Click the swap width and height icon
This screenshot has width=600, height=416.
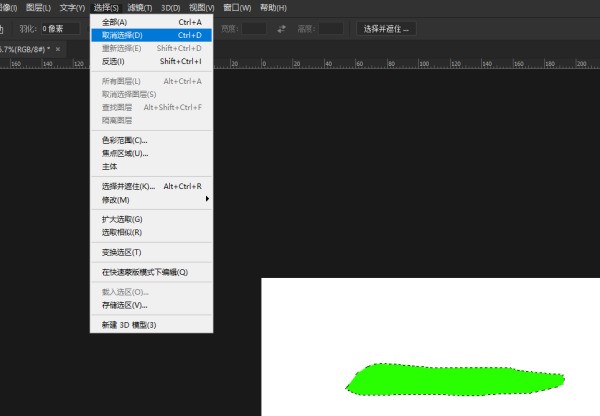tap(281, 28)
